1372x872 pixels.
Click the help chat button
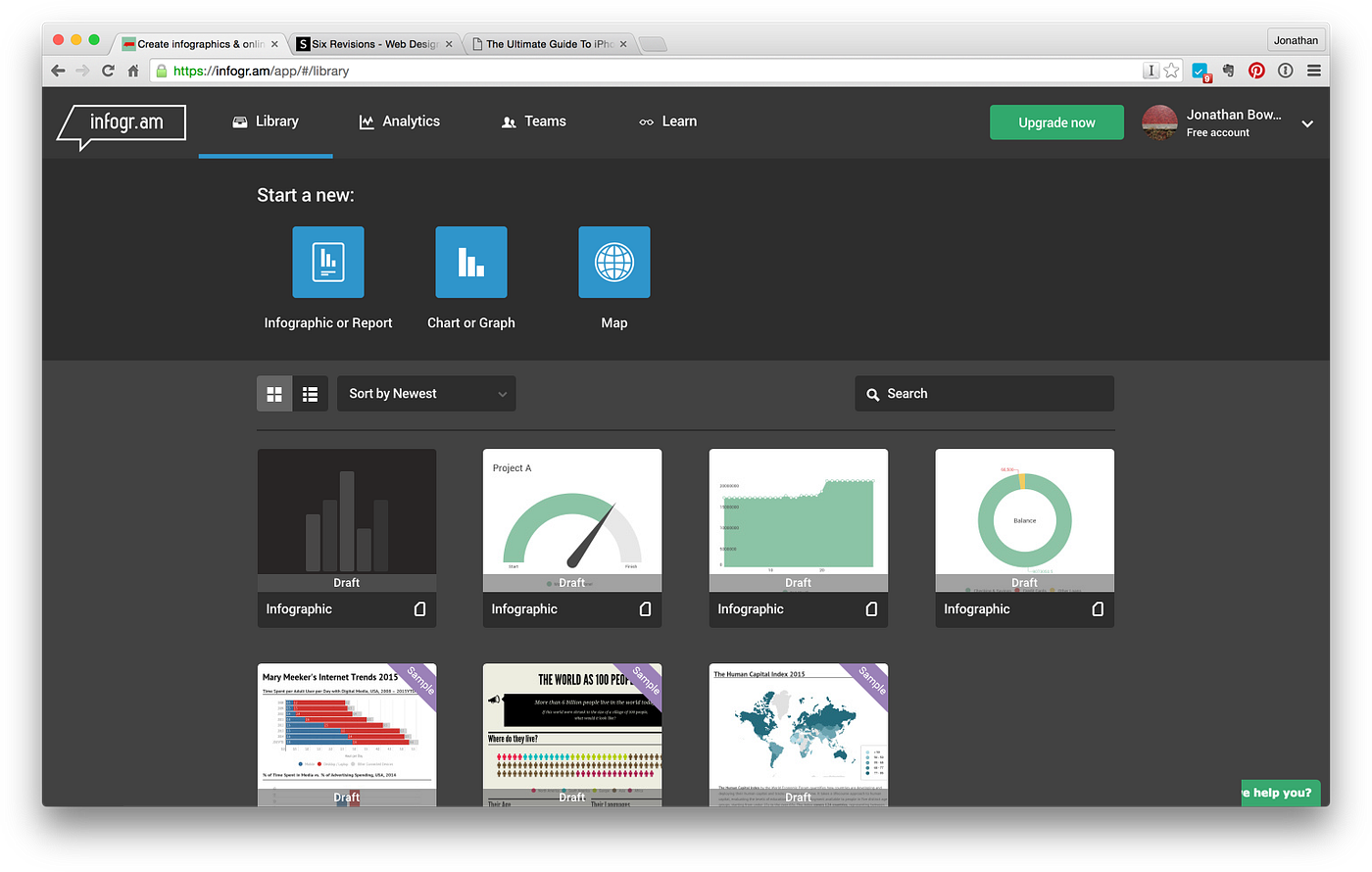click(1281, 793)
